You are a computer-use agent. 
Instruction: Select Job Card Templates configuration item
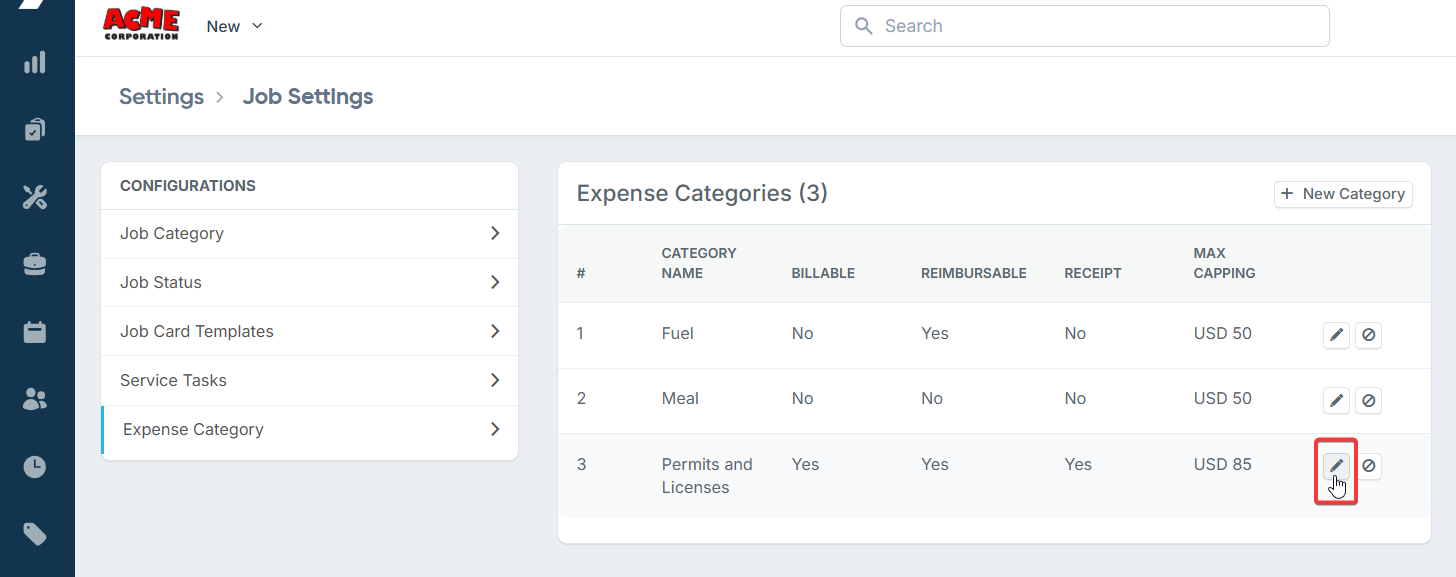(197, 331)
